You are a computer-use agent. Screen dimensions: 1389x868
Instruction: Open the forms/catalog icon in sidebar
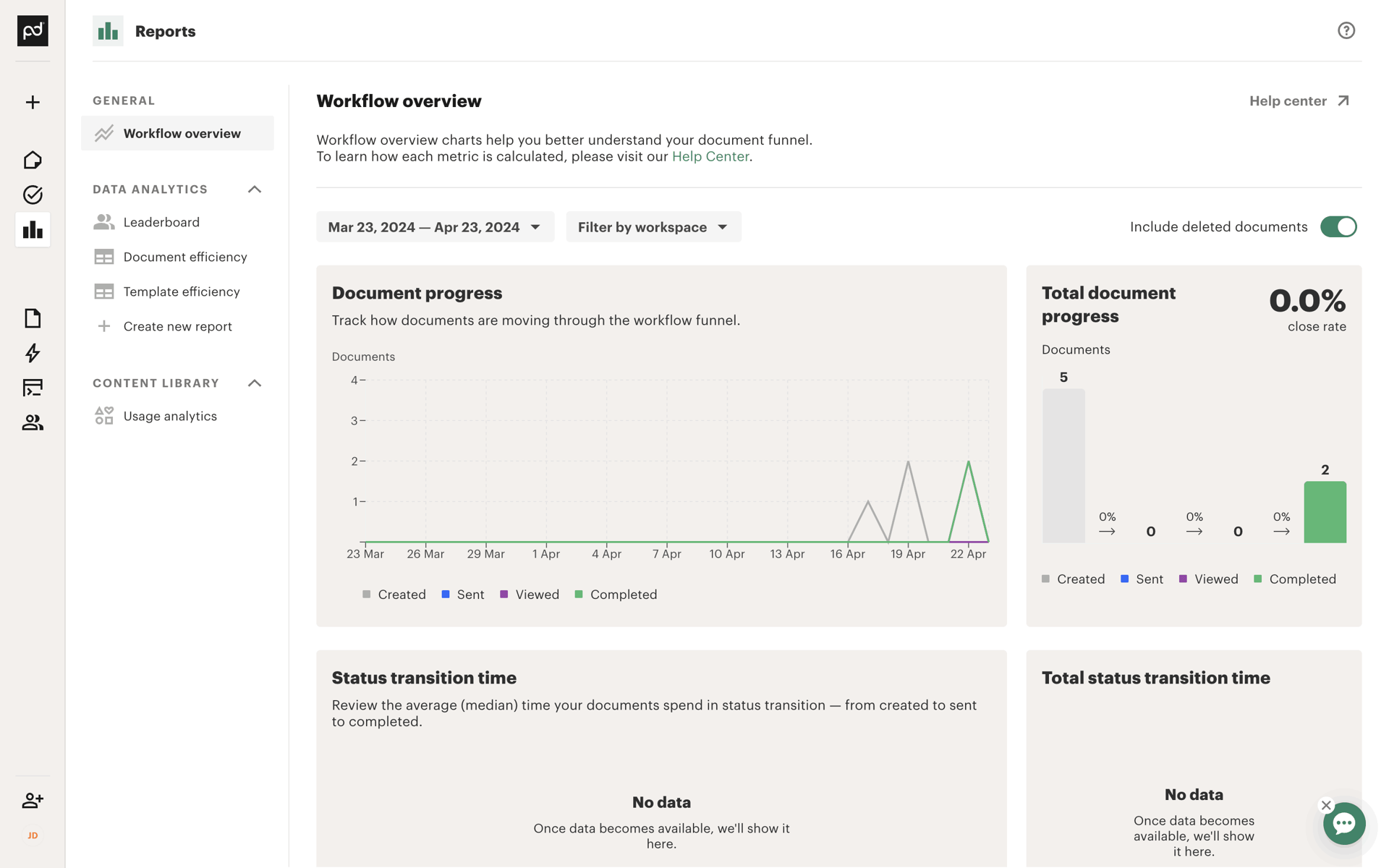(33, 388)
